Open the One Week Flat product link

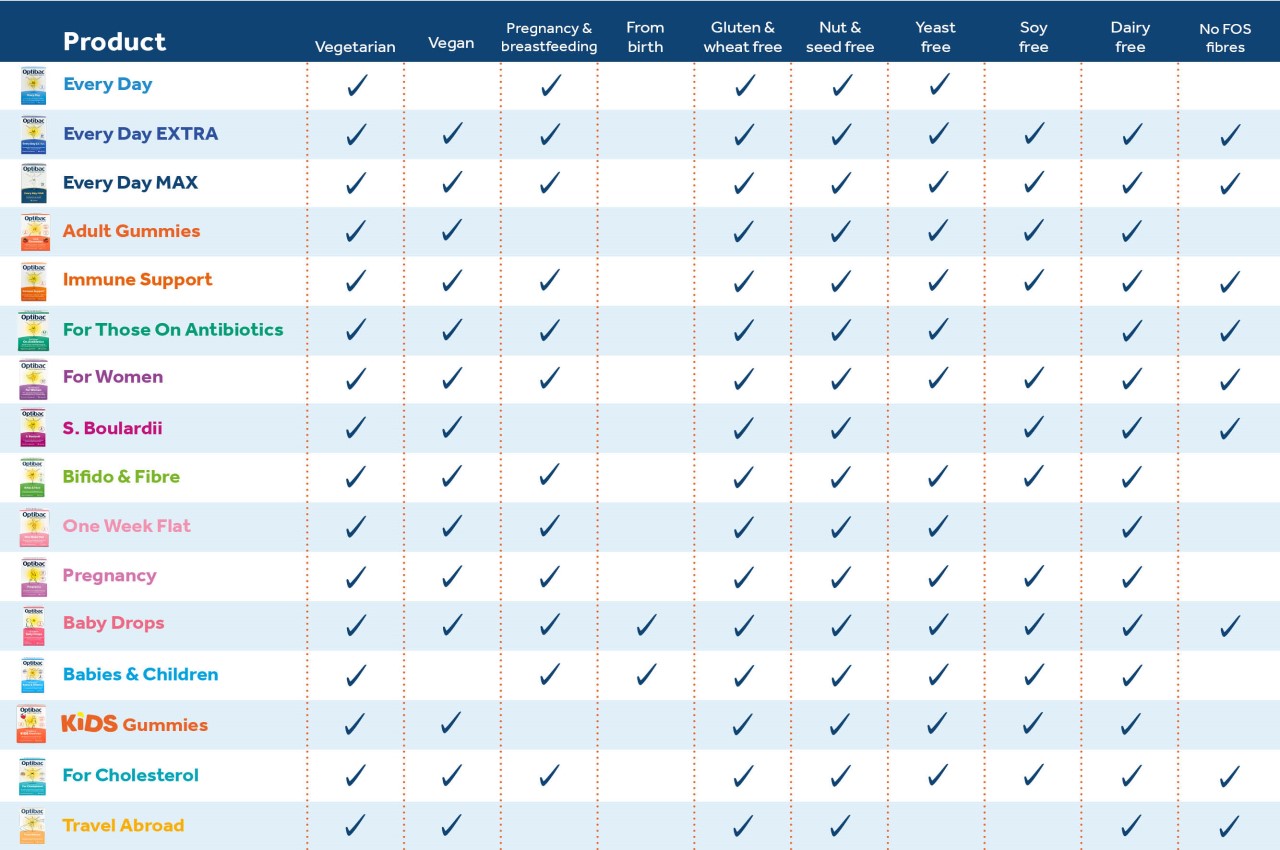[x=126, y=526]
